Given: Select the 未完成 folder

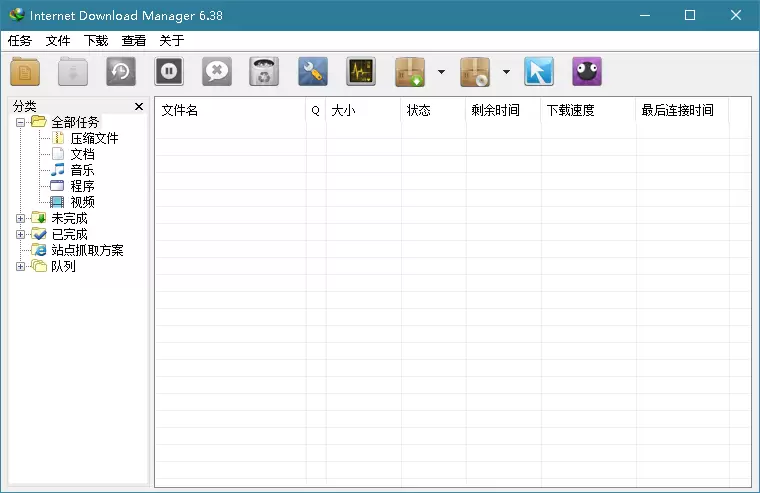Looking at the screenshot, I should (69, 218).
